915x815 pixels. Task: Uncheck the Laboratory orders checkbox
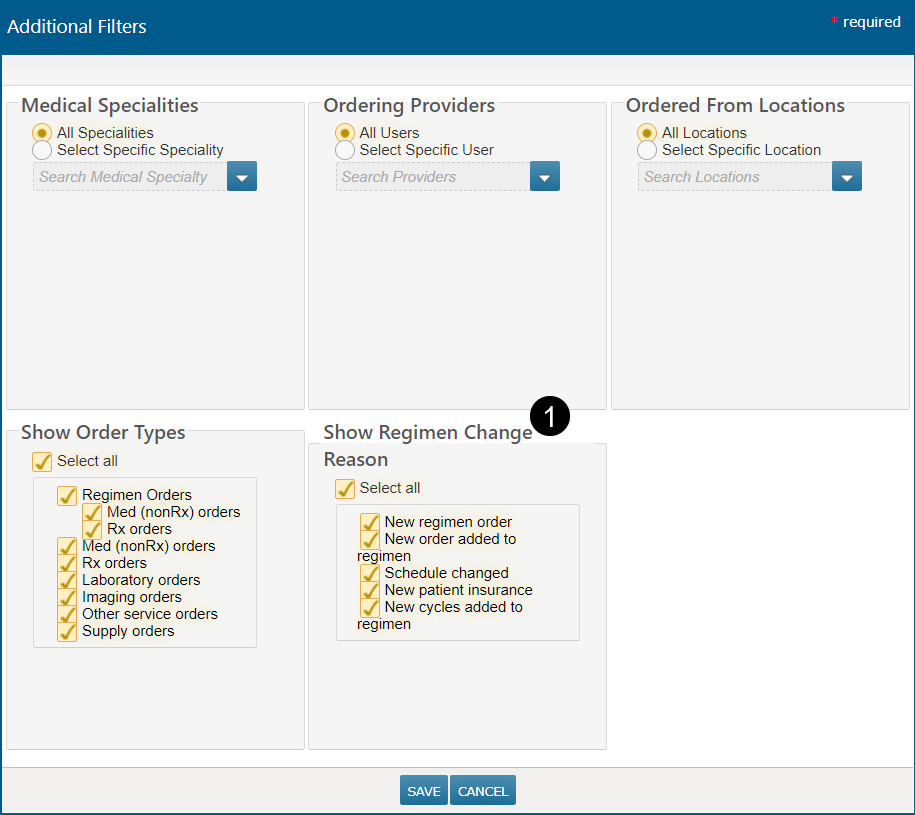pos(67,580)
